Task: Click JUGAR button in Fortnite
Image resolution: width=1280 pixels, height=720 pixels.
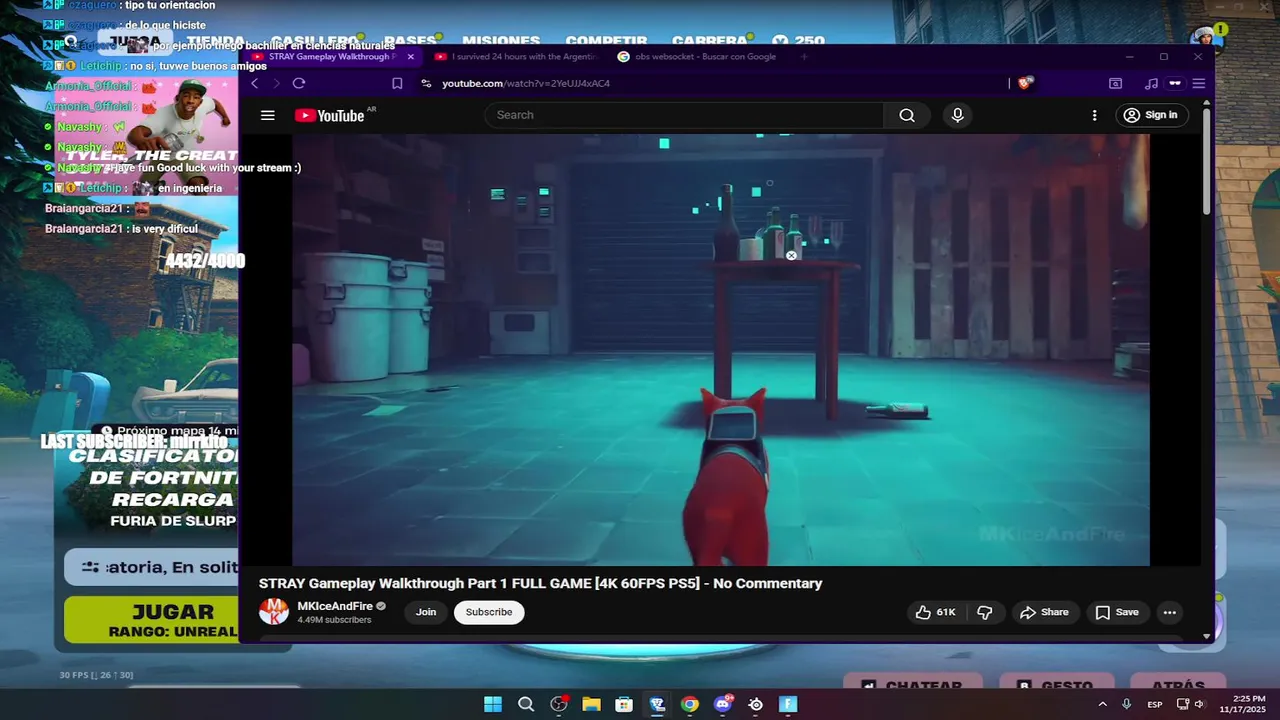Action: point(152,620)
